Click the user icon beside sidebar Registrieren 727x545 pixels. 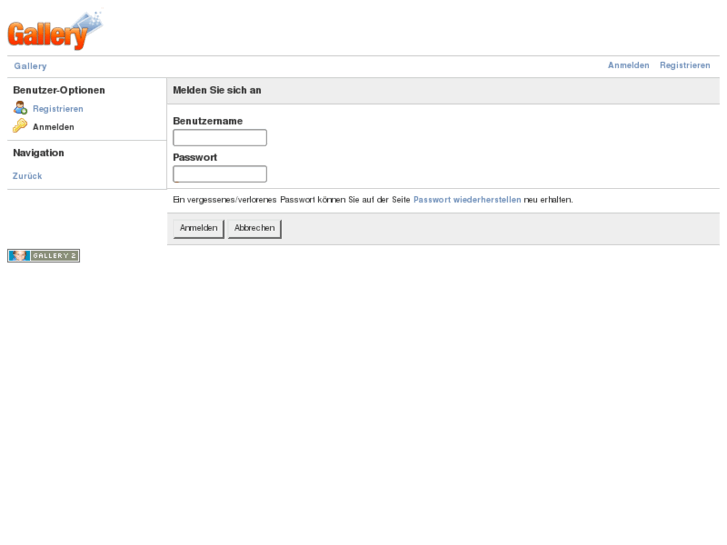coord(20,108)
